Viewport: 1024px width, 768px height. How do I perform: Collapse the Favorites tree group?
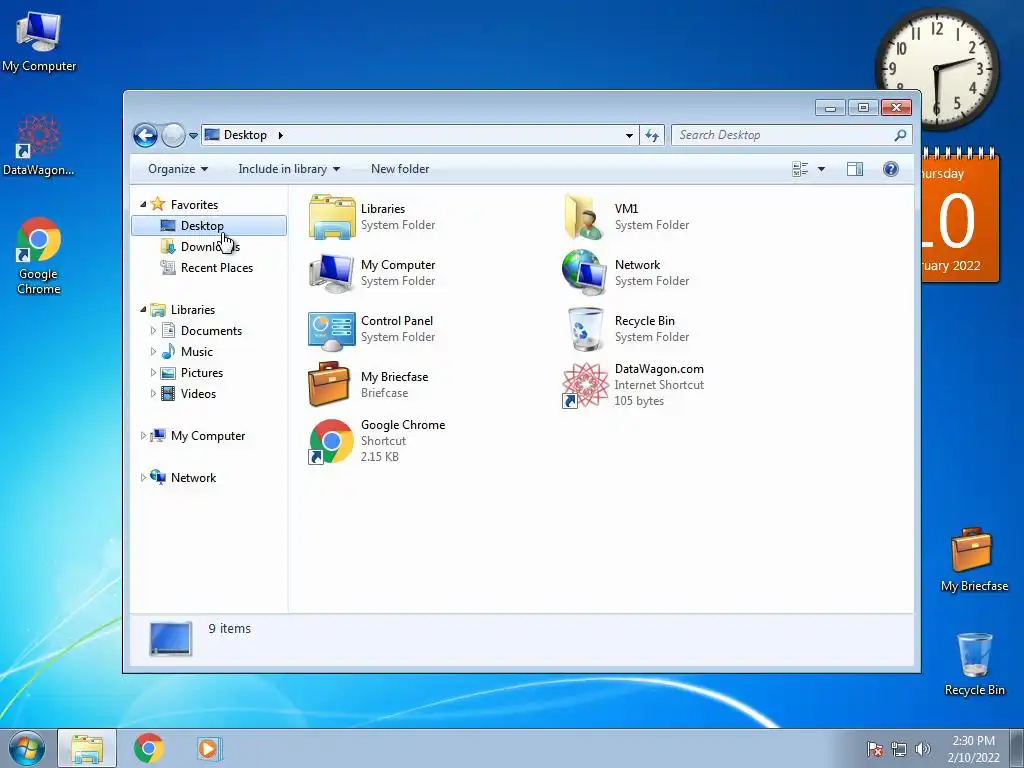143,205
